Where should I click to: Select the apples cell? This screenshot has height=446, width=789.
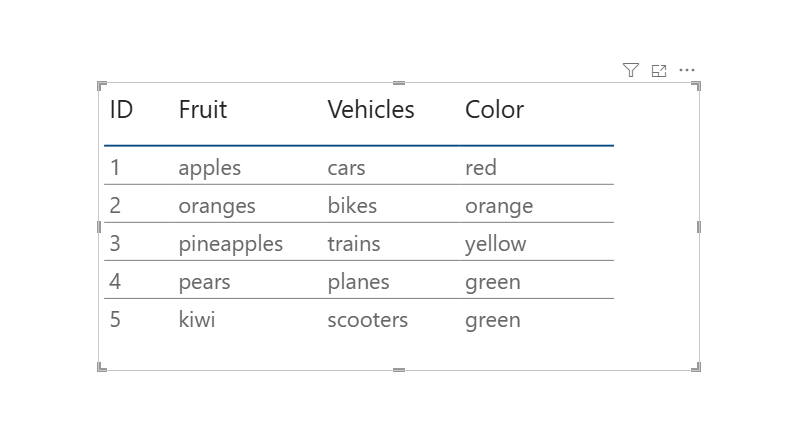210,168
